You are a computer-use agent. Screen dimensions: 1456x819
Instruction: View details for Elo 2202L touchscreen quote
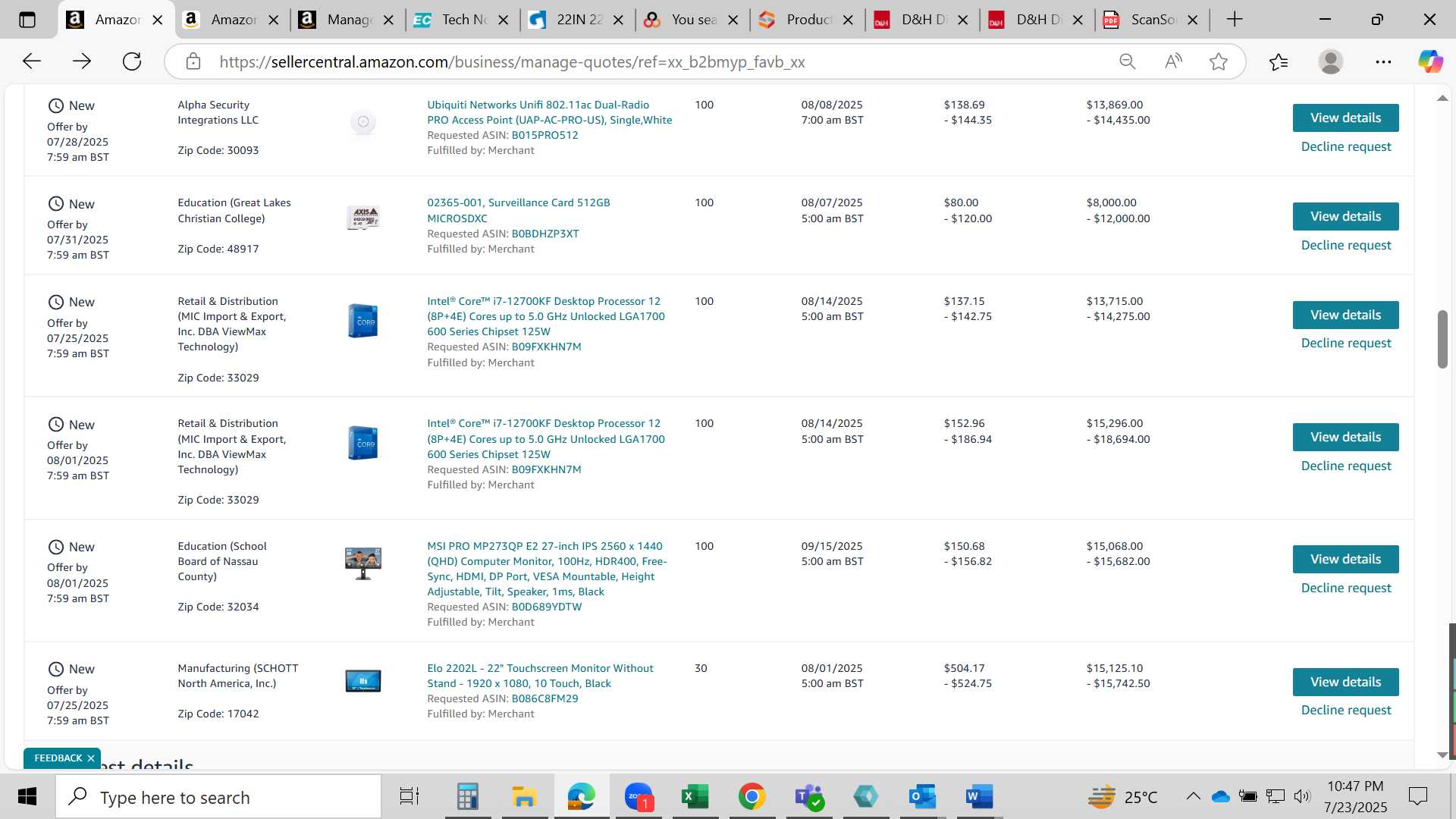[x=1345, y=682]
